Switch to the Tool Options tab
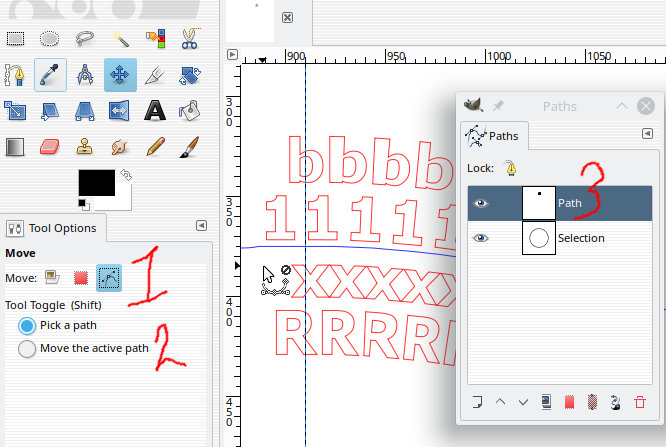 tap(52, 228)
